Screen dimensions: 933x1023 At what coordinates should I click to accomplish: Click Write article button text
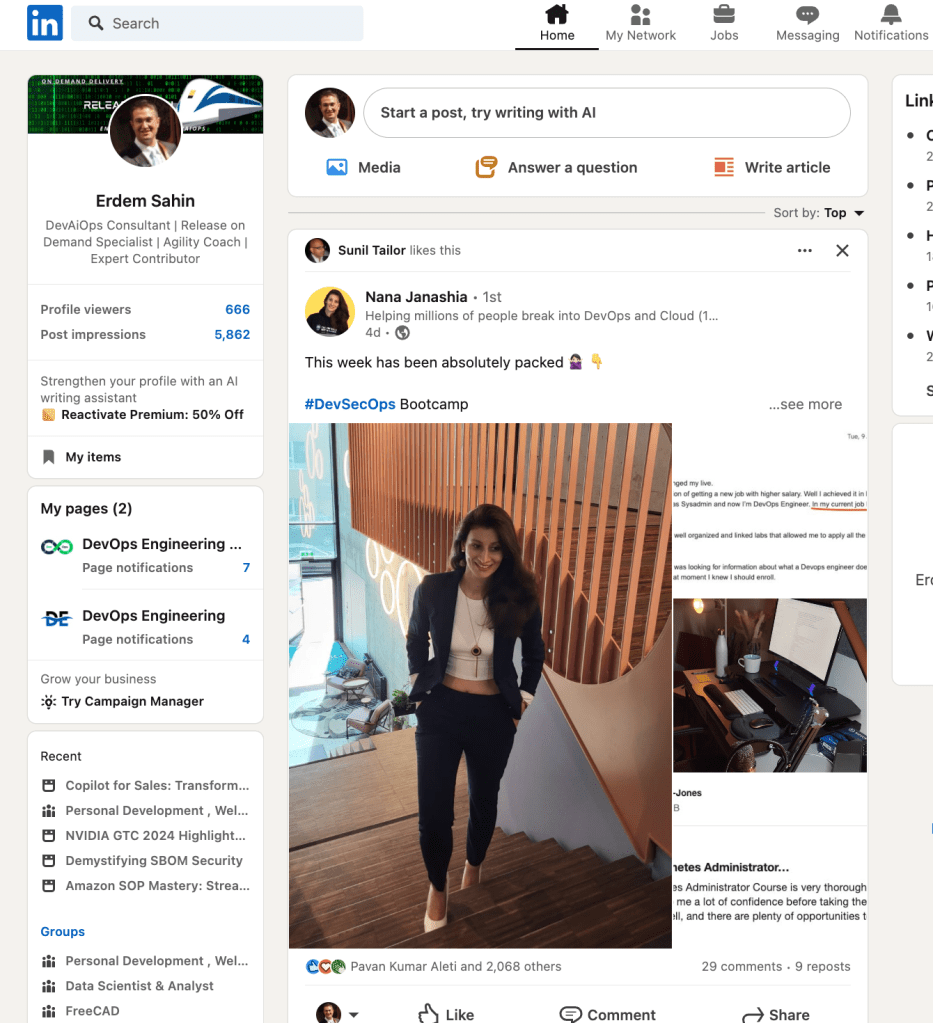coord(788,168)
